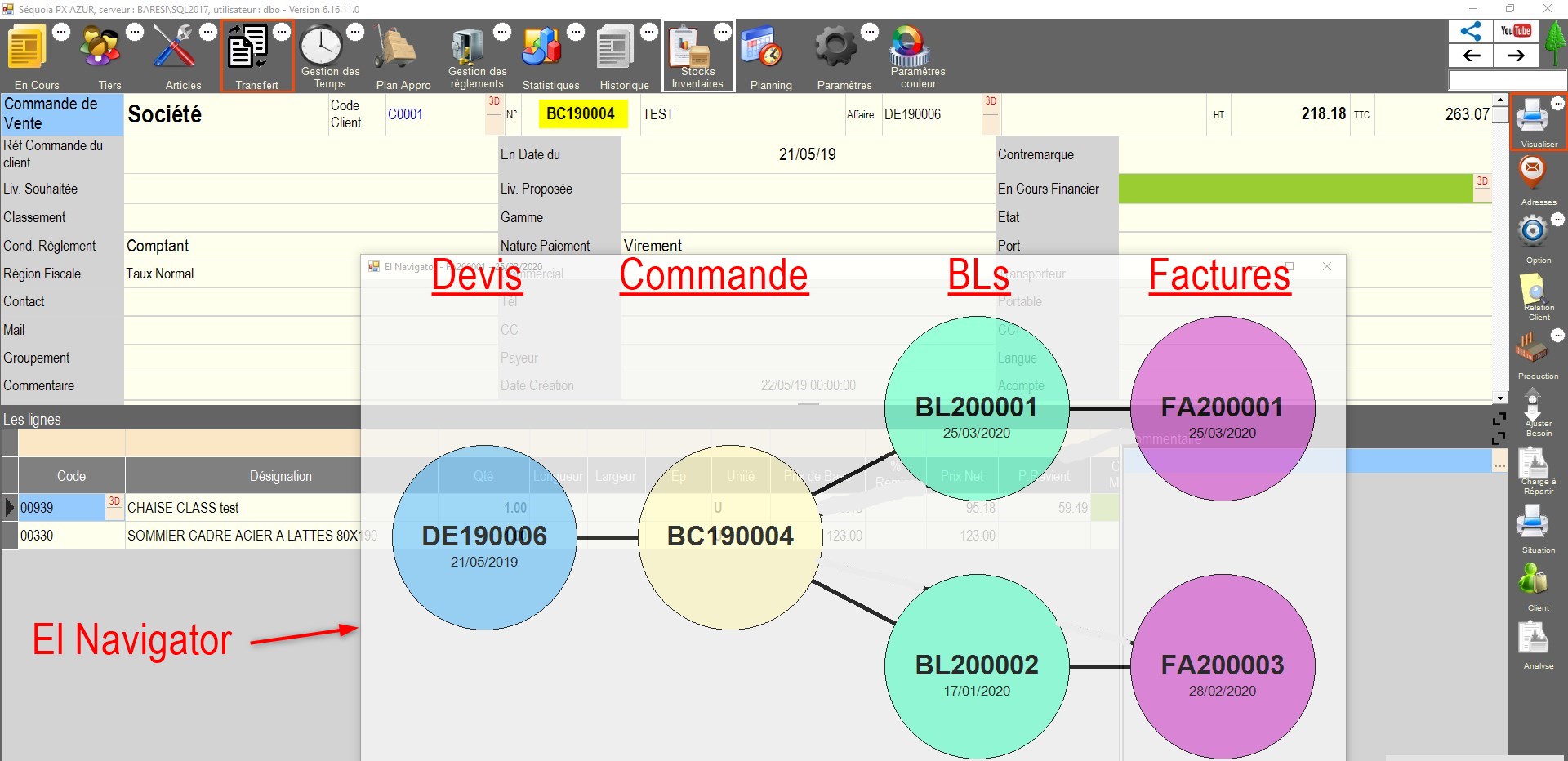Toggle the 3D button beside the Affaire field
1568x761 pixels.
pyautogui.click(x=991, y=104)
